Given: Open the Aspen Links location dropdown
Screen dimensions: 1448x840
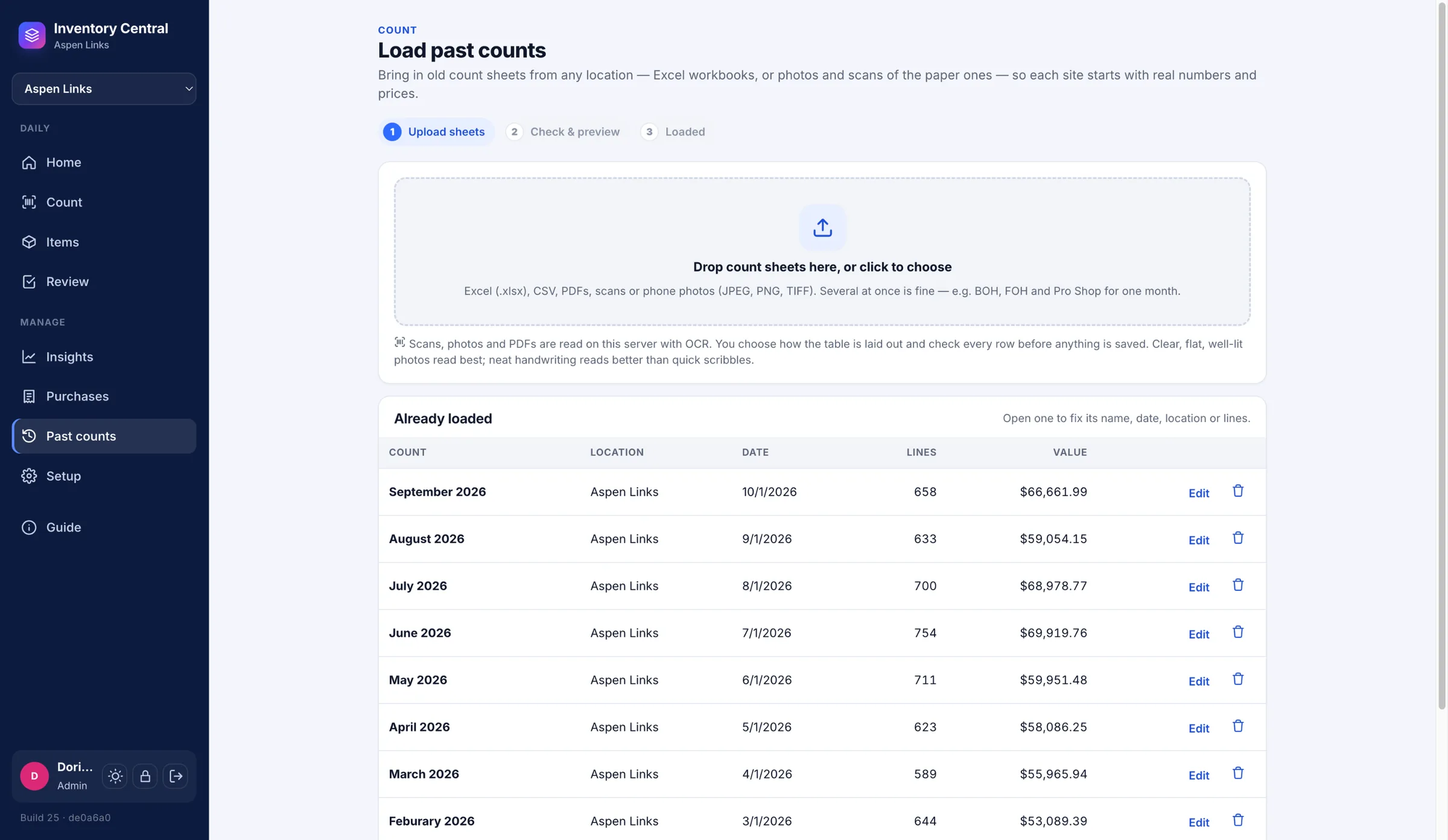Looking at the screenshot, I should tap(104, 89).
